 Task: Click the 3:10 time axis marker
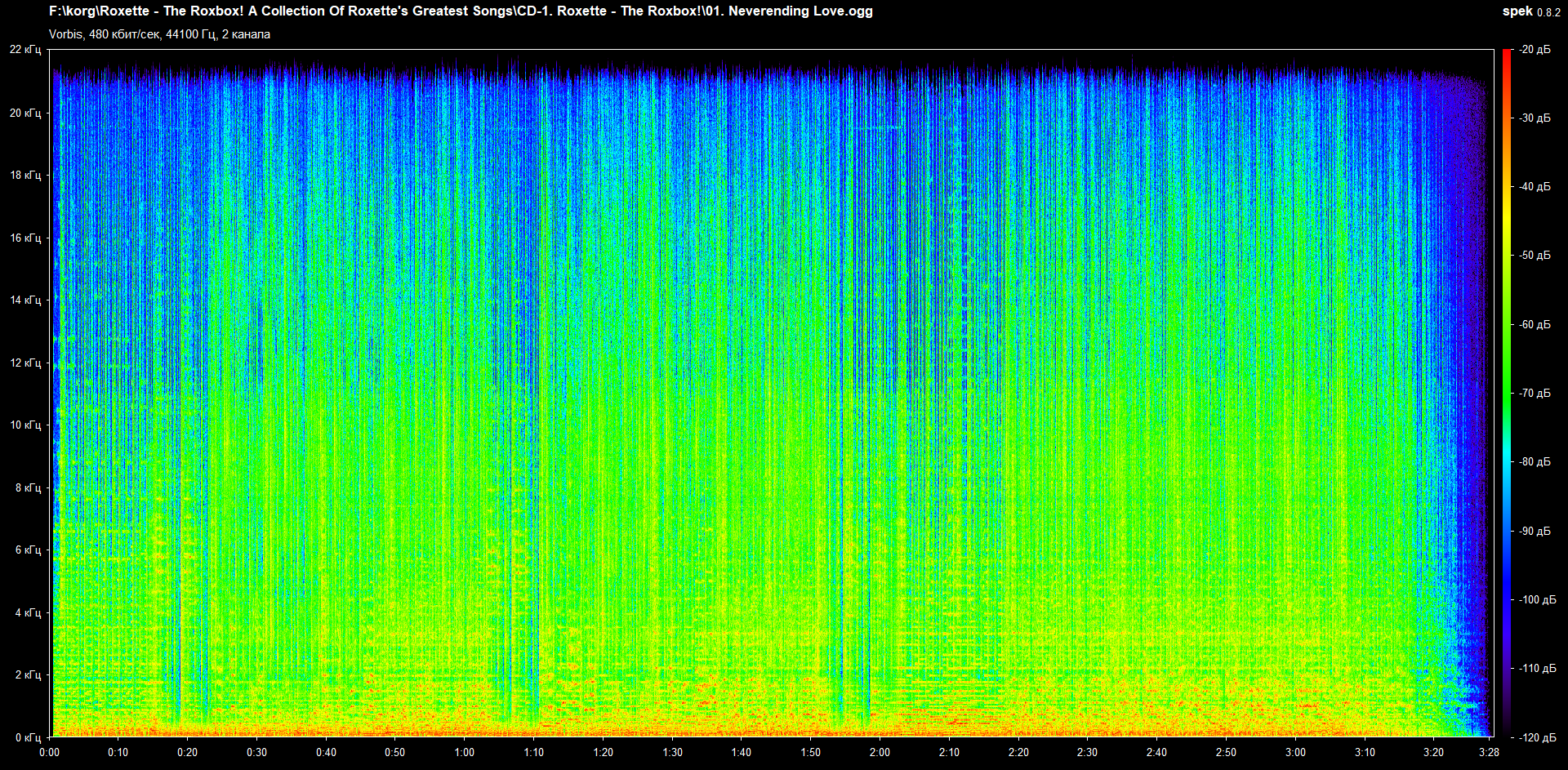(1365, 752)
